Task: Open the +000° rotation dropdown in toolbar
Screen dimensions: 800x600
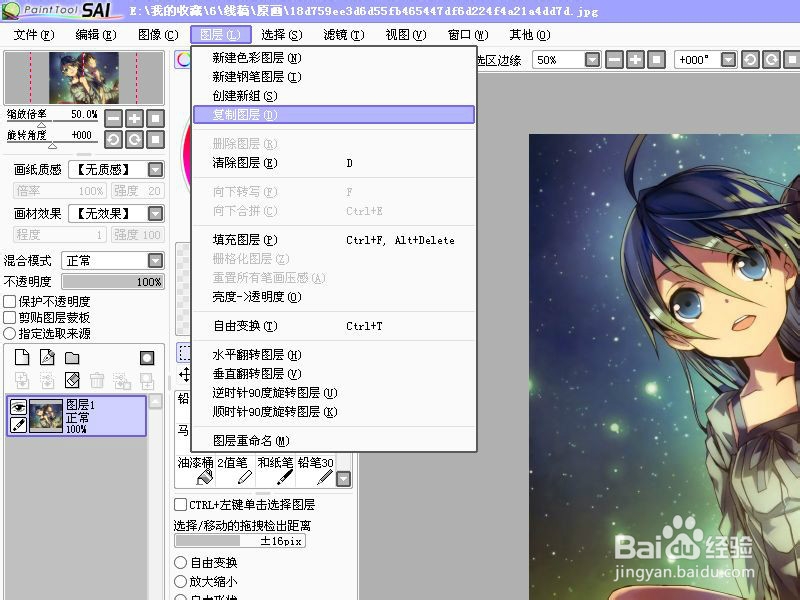Action: pos(729,60)
